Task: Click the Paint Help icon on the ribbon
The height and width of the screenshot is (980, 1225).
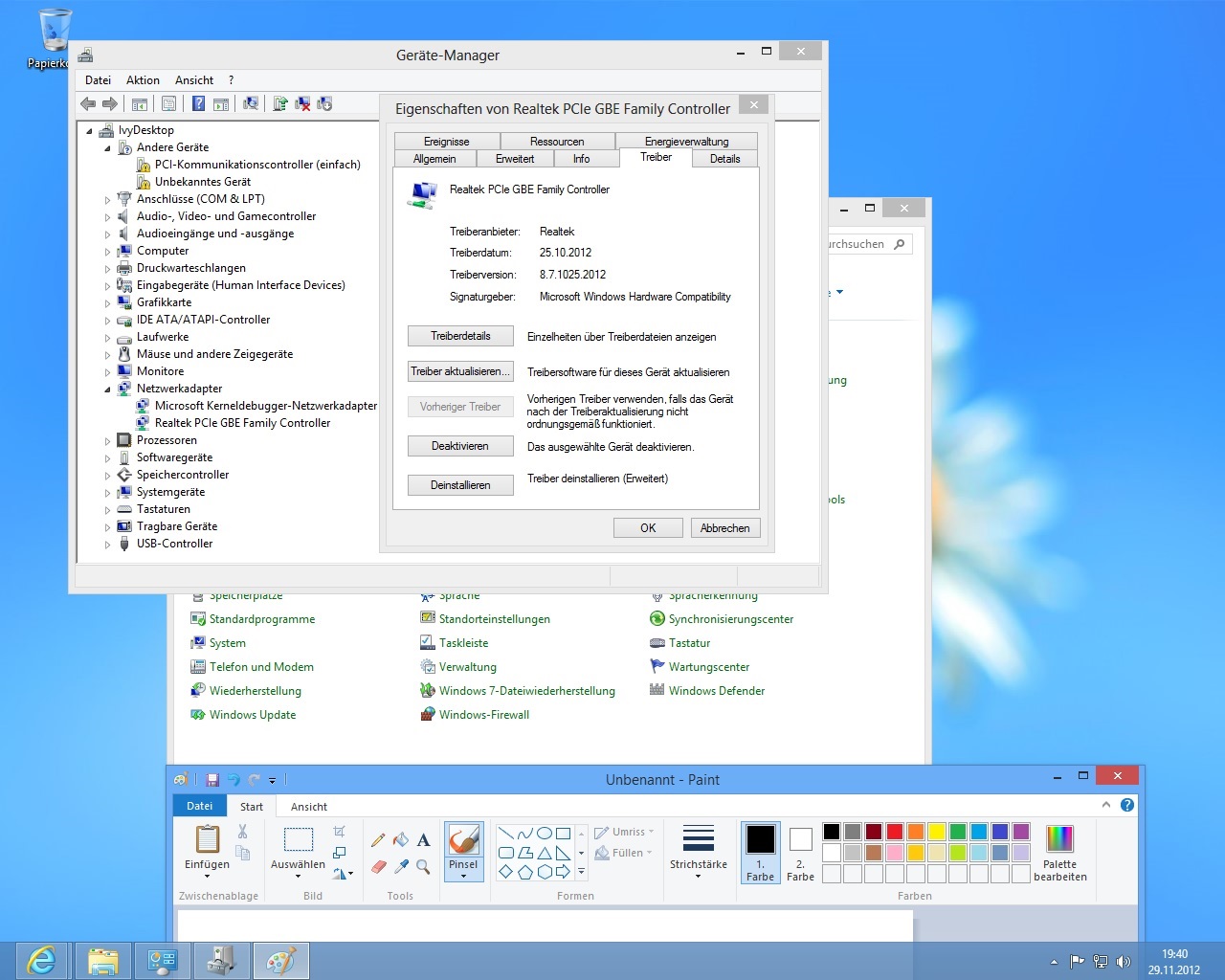Action: point(1127,805)
